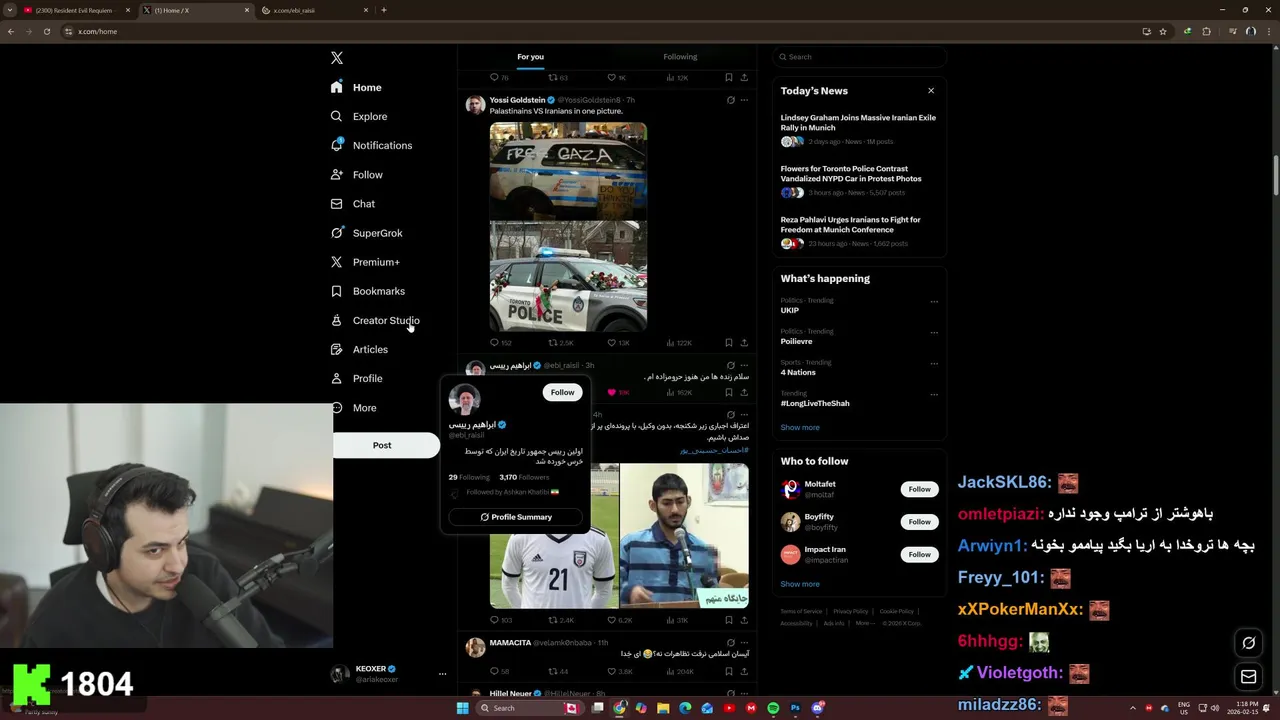Image resolution: width=1280 pixels, height=720 pixels.
Task: Open the #LongLiveTheShah trend
Action: click(815, 403)
